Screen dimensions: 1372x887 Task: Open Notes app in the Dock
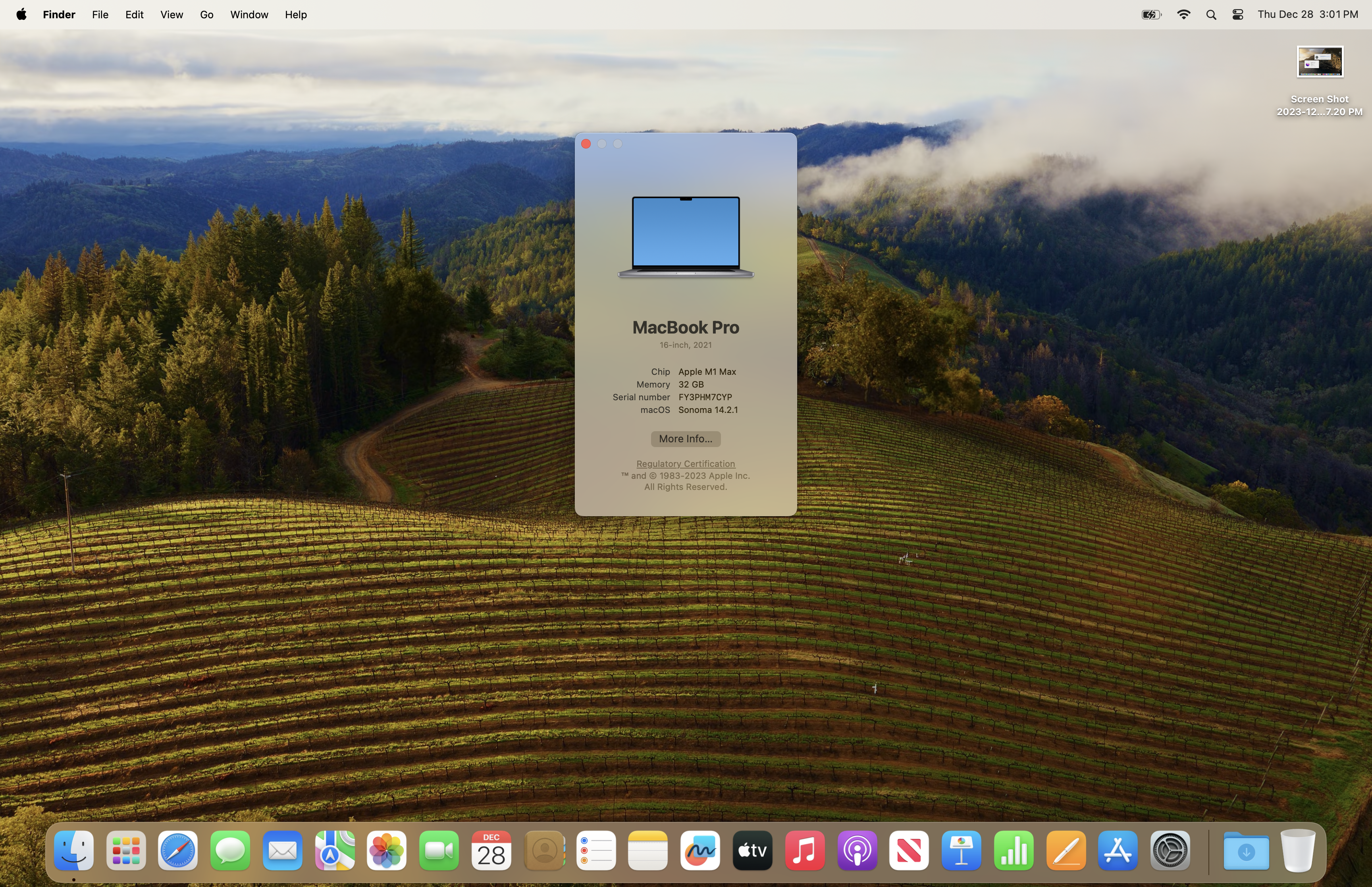[x=648, y=850]
